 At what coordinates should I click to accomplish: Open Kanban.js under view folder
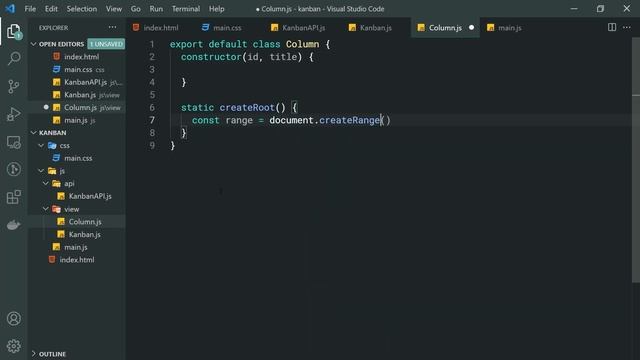click(x=77, y=234)
